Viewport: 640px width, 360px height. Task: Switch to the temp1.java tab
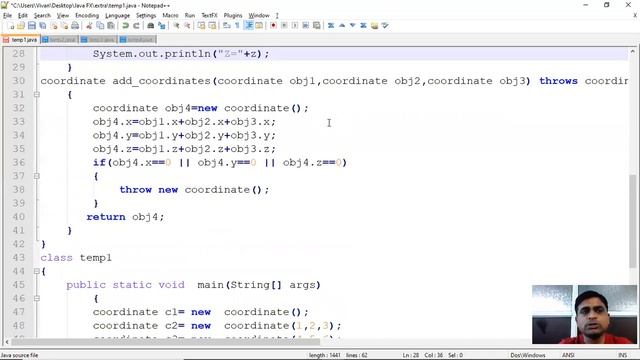[20, 40]
